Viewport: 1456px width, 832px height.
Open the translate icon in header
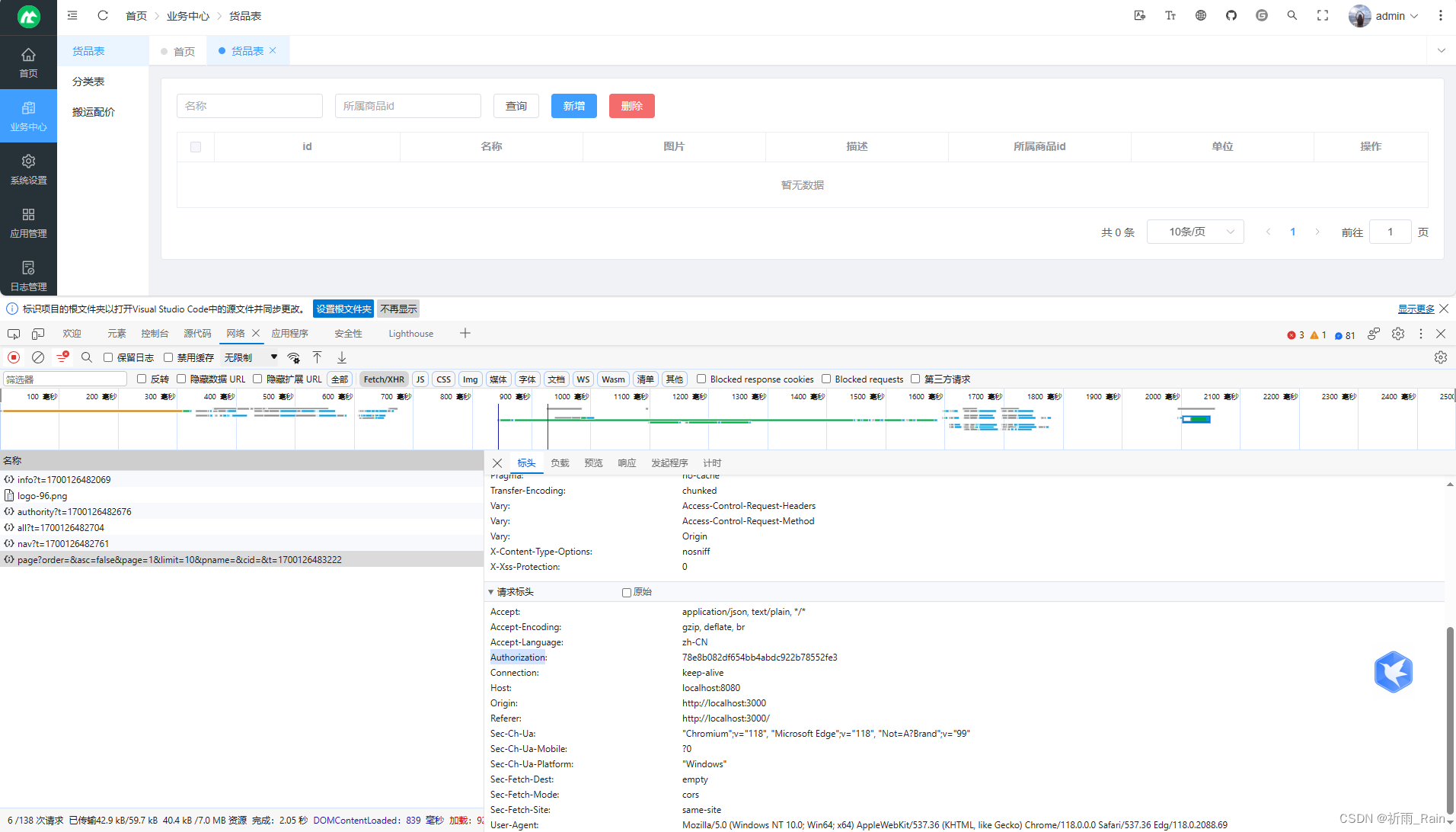(x=1140, y=15)
